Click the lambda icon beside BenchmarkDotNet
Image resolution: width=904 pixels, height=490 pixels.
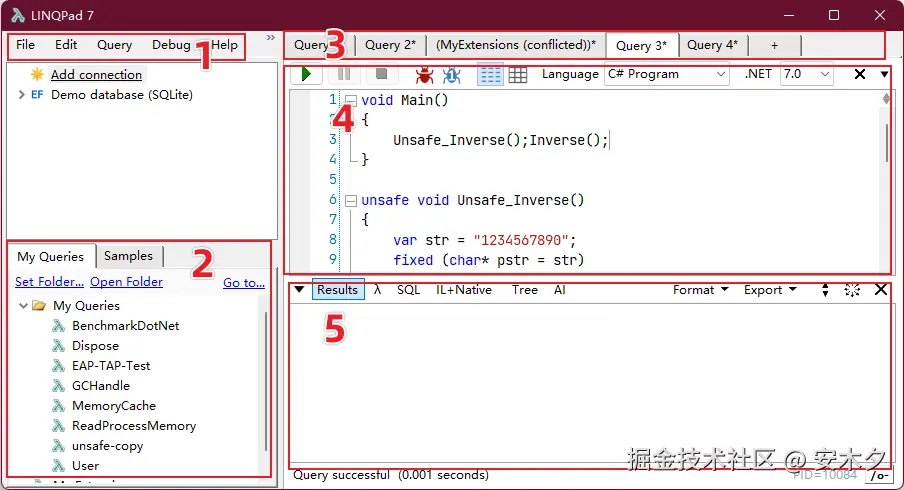pos(58,326)
